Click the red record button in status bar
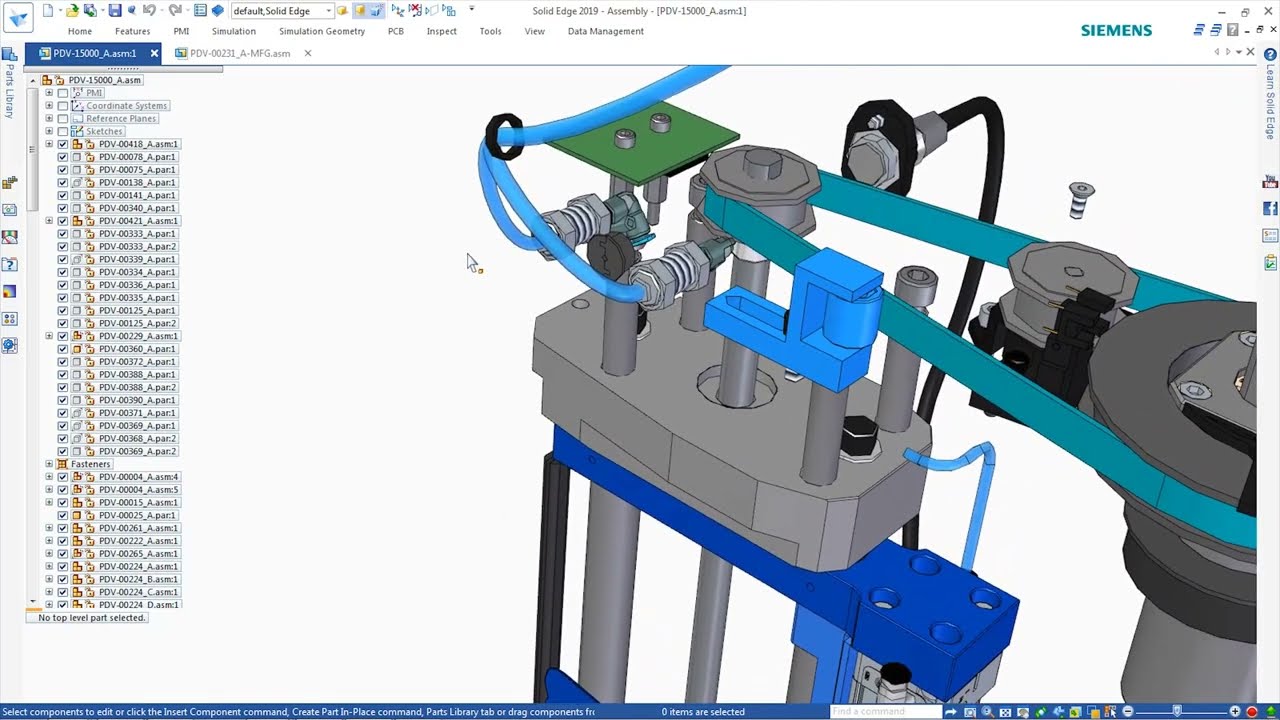The height and width of the screenshot is (720, 1280). pyautogui.click(x=1252, y=712)
